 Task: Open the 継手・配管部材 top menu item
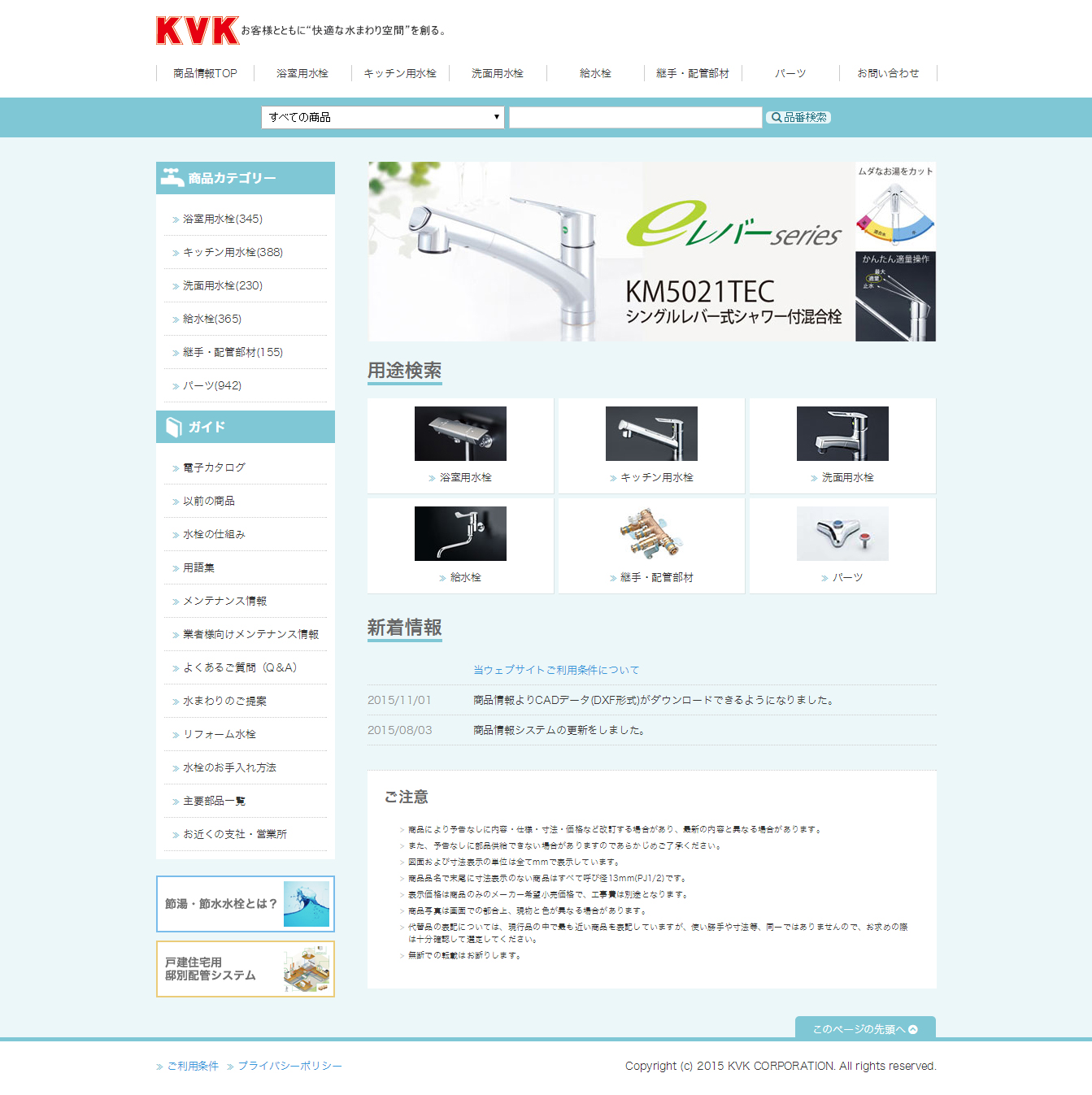pyautogui.click(x=693, y=73)
